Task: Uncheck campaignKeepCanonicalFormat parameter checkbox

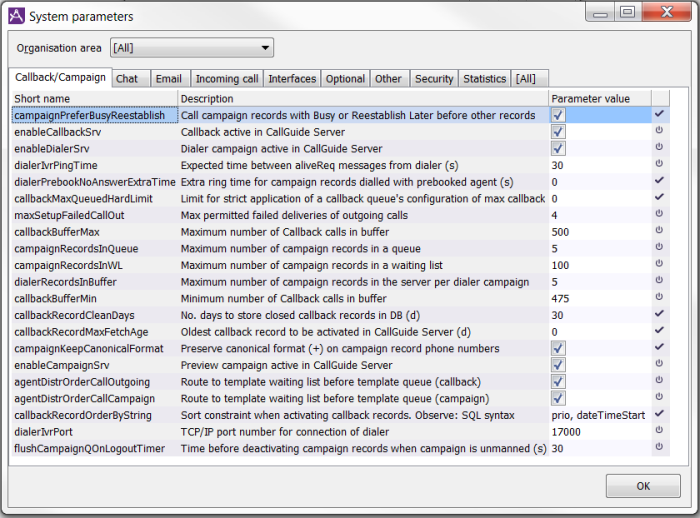Action: (x=558, y=349)
